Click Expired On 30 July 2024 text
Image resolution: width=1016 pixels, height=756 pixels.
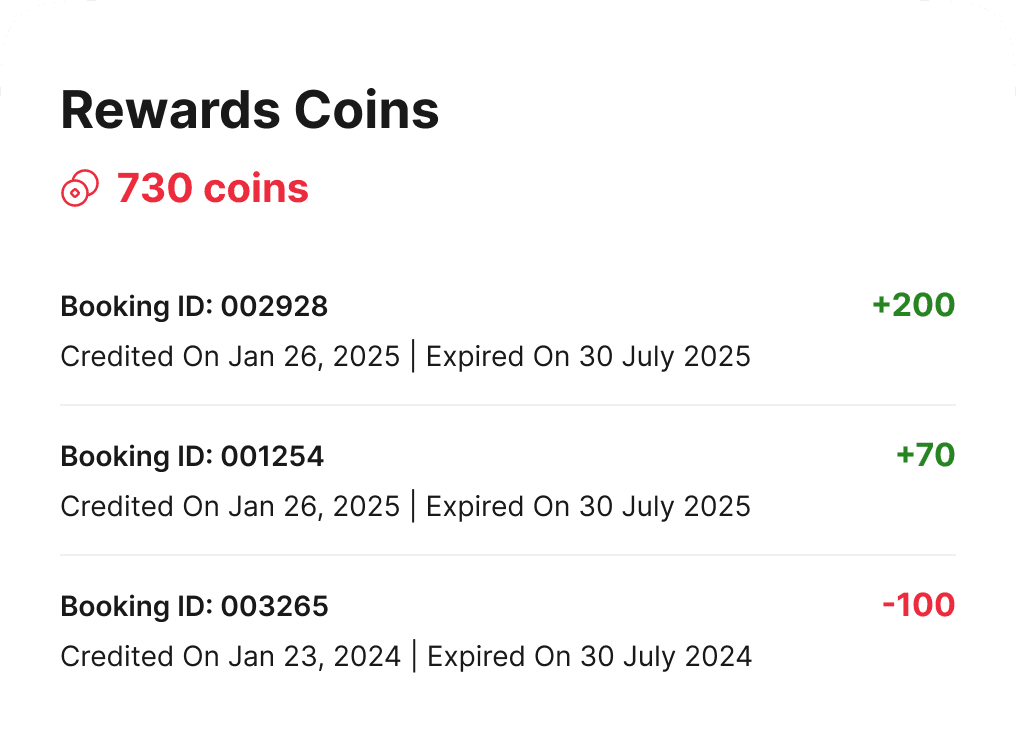tap(589, 656)
